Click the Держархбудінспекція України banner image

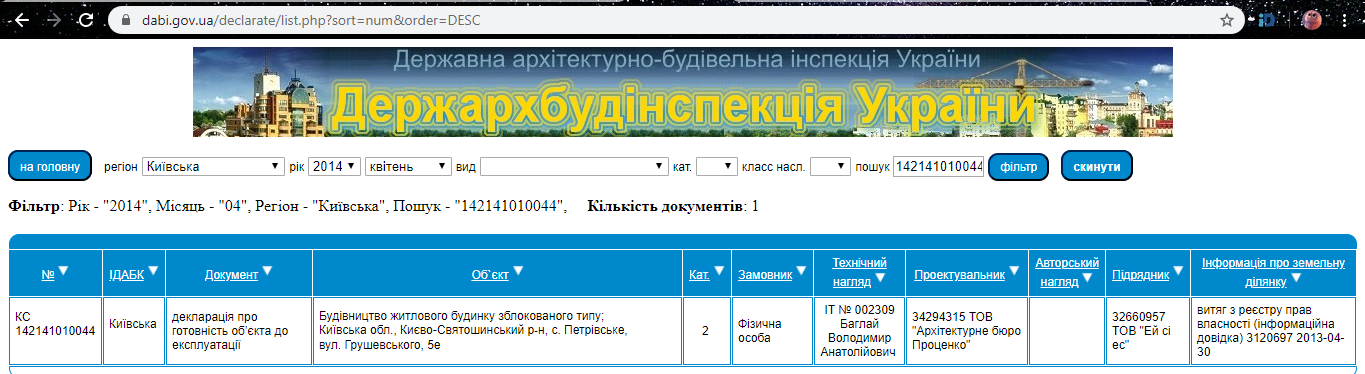[x=683, y=92]
